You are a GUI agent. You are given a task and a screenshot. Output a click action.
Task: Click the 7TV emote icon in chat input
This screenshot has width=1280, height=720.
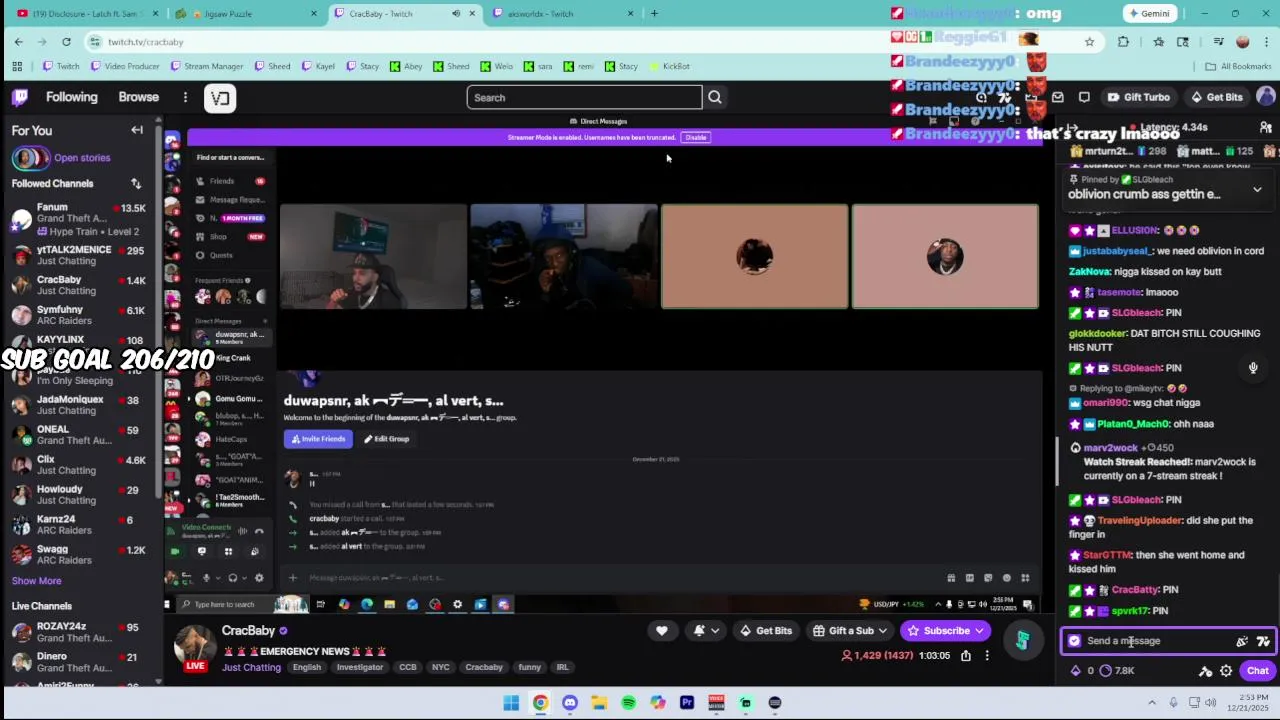pos(1263,641)
